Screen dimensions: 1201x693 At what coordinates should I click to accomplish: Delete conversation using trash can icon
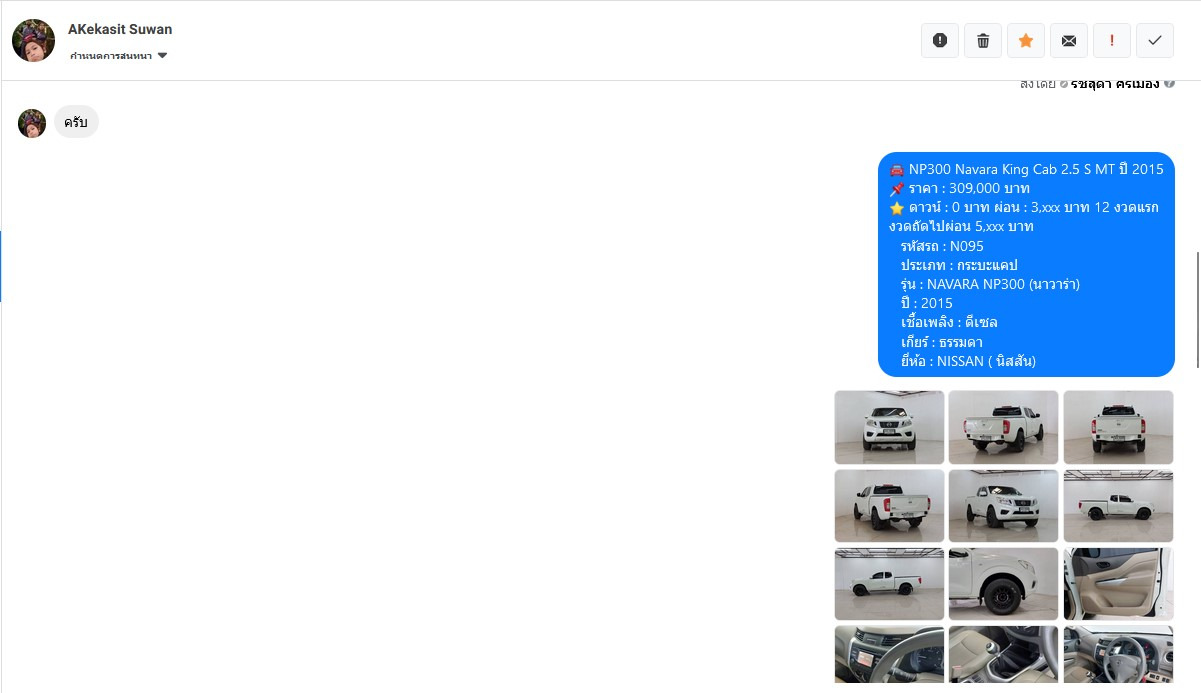[x=983, y=40]
